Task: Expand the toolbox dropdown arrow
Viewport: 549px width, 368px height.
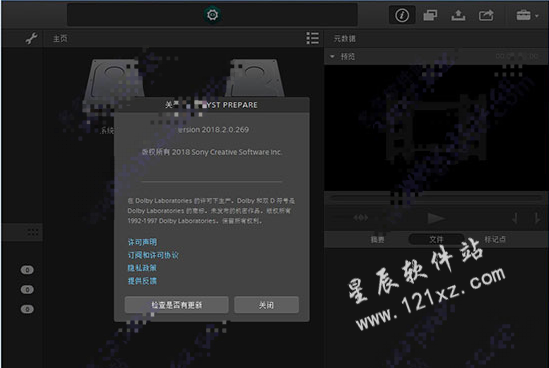Action: pyautogui.click(x=537, y=16)
